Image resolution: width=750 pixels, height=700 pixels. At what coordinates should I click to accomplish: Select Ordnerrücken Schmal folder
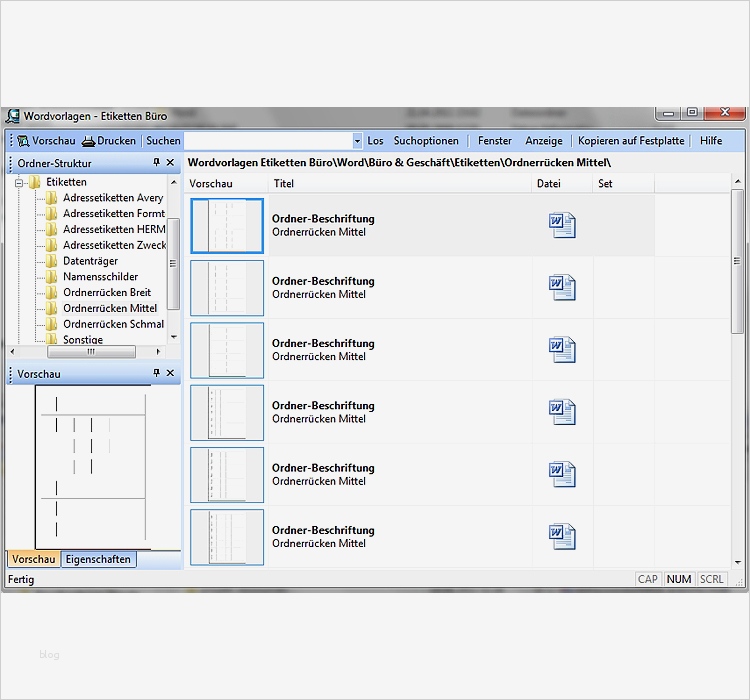(x=113, y=324)
